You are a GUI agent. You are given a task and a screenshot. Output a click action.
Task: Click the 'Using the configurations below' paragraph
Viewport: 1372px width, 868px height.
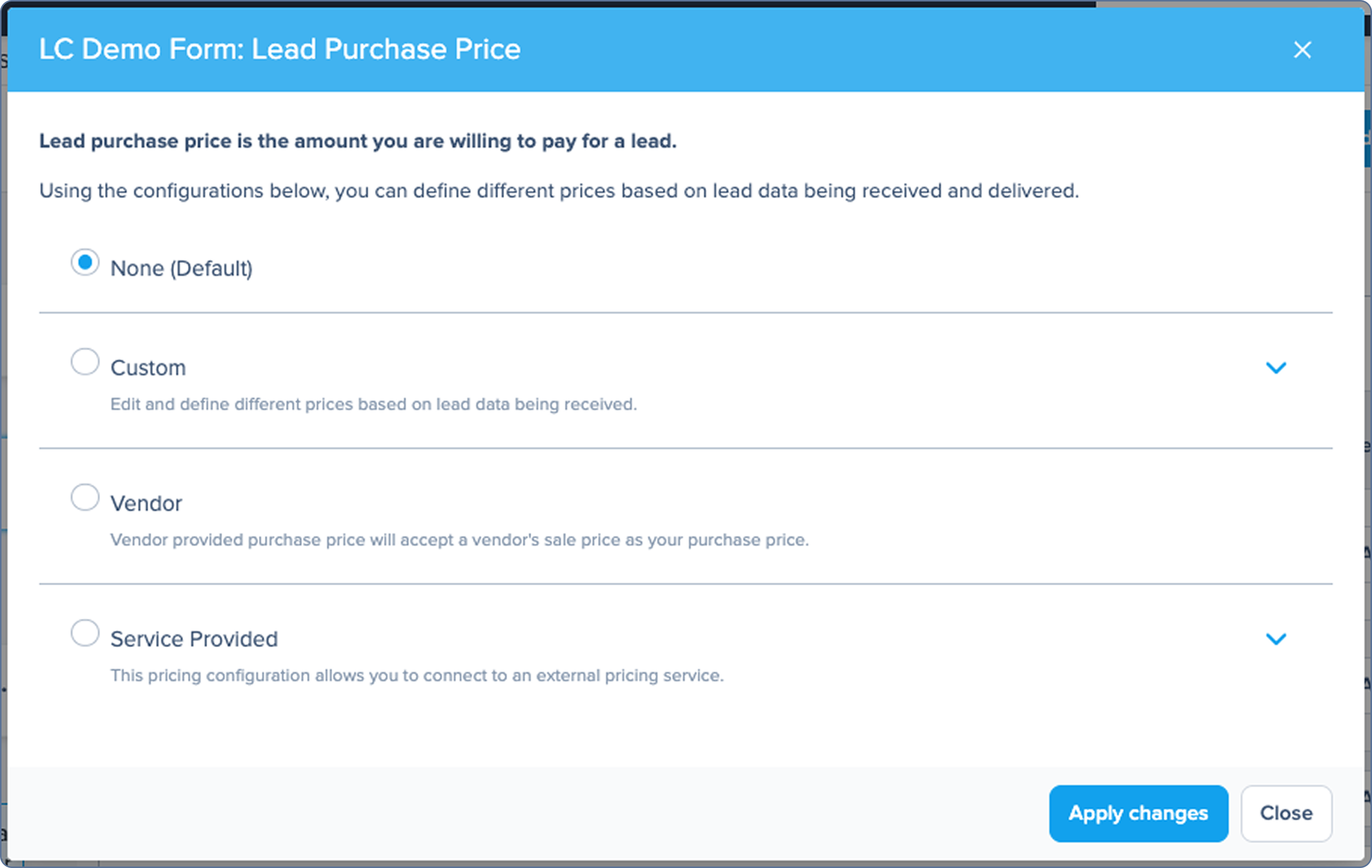pos(559,191)
